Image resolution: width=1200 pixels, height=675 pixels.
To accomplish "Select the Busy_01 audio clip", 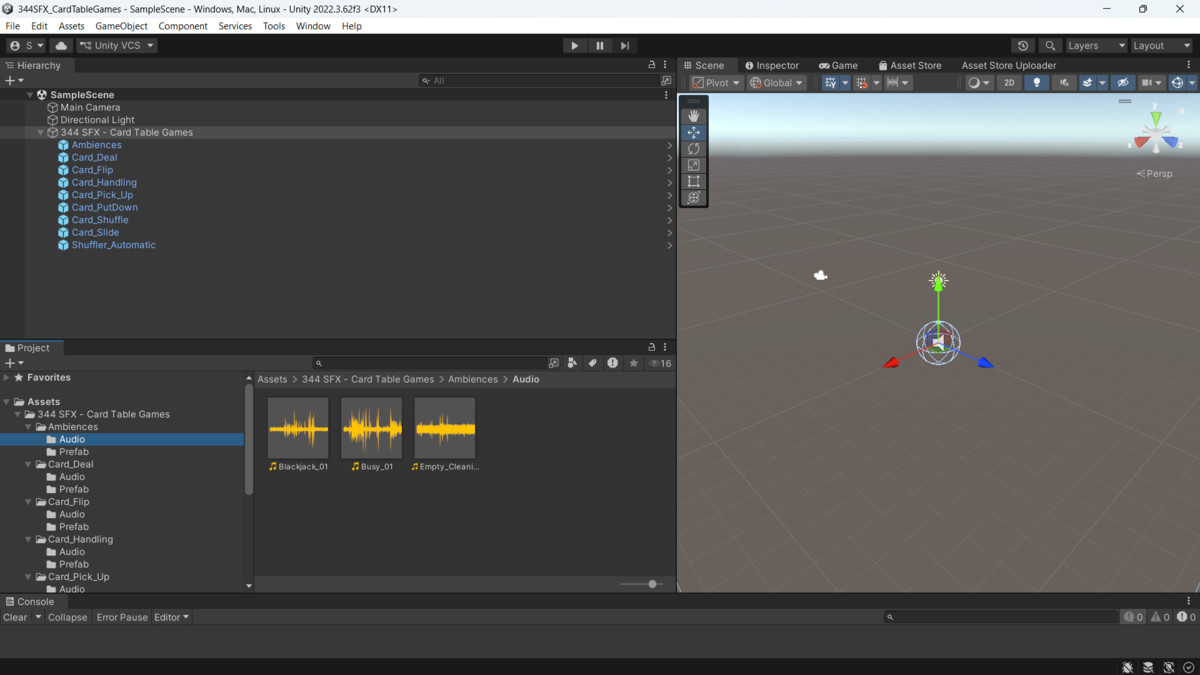I will click(372, 435).
